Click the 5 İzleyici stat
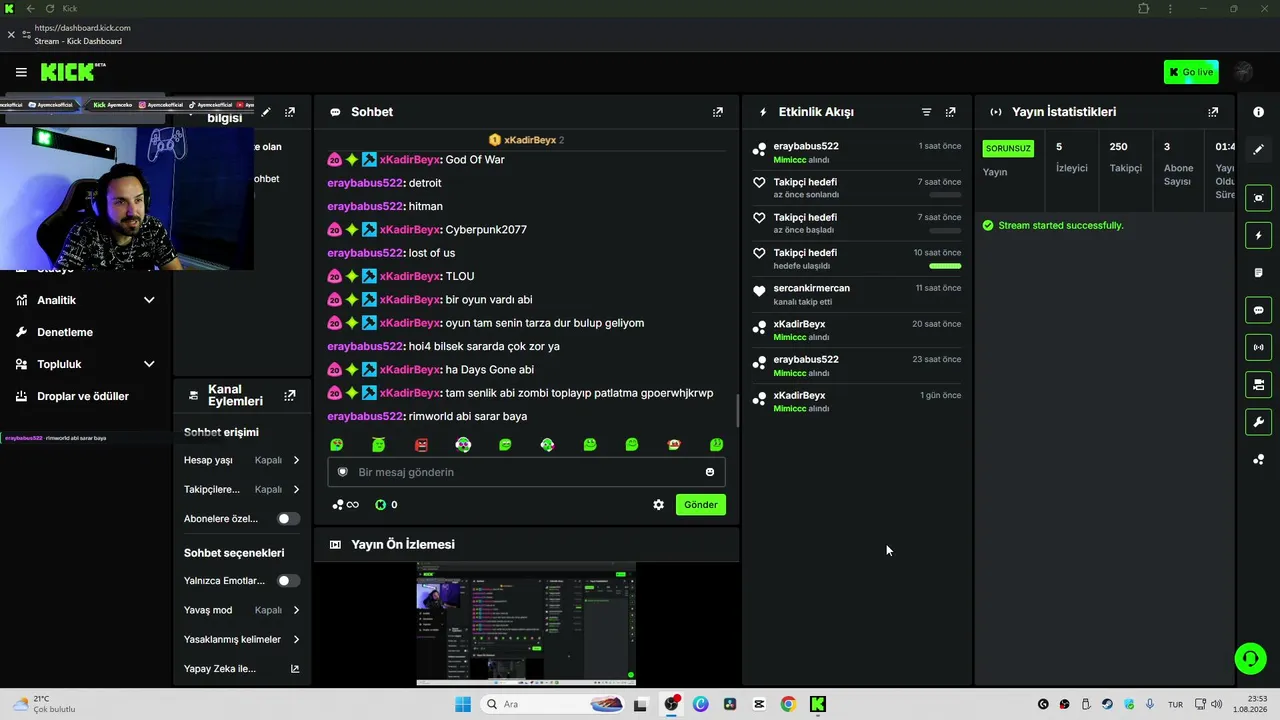1280x720 pixels. point(1072,157)
